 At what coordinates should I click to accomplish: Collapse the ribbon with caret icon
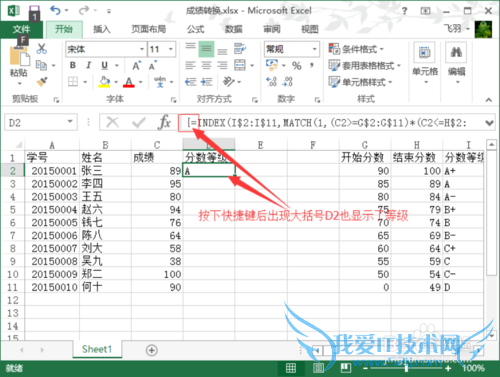click(x=489, y=99)
